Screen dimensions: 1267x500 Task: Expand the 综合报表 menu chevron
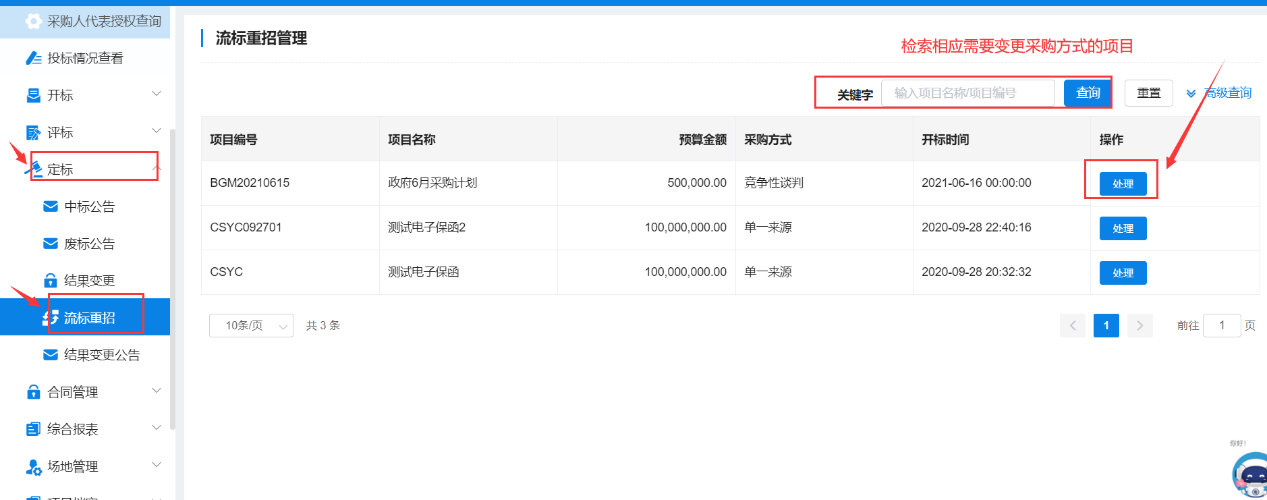click(156, 428)
